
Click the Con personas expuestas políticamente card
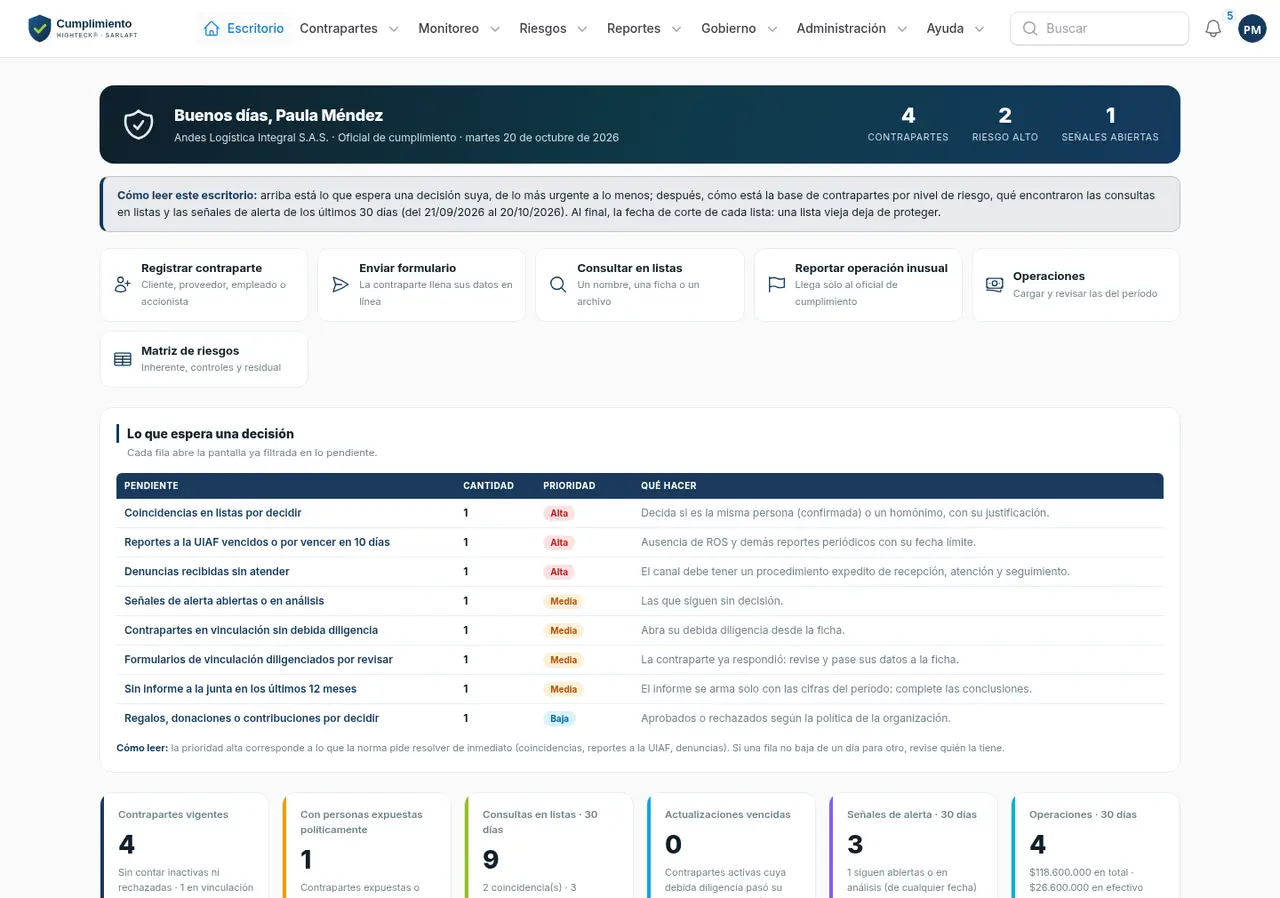366,846
